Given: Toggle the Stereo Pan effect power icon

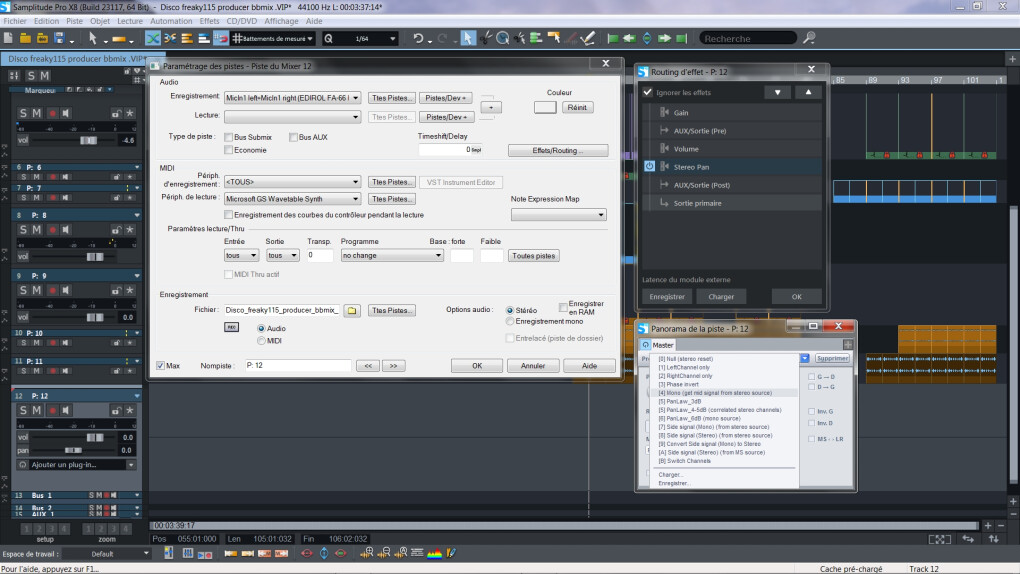Looking at the screenshot, I should [649, 167].
